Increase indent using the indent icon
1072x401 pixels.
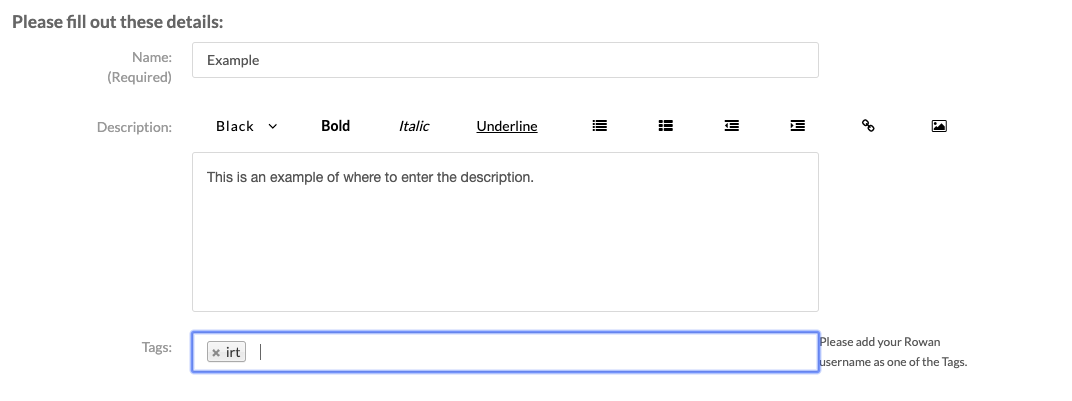[x=797, y=126]
